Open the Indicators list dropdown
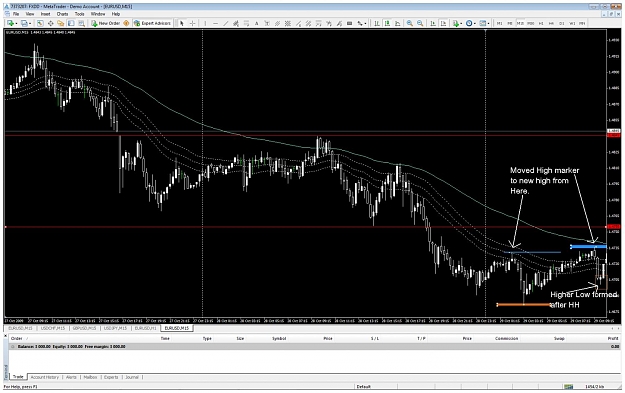The image size is (625, 393). tap(457, 24)
